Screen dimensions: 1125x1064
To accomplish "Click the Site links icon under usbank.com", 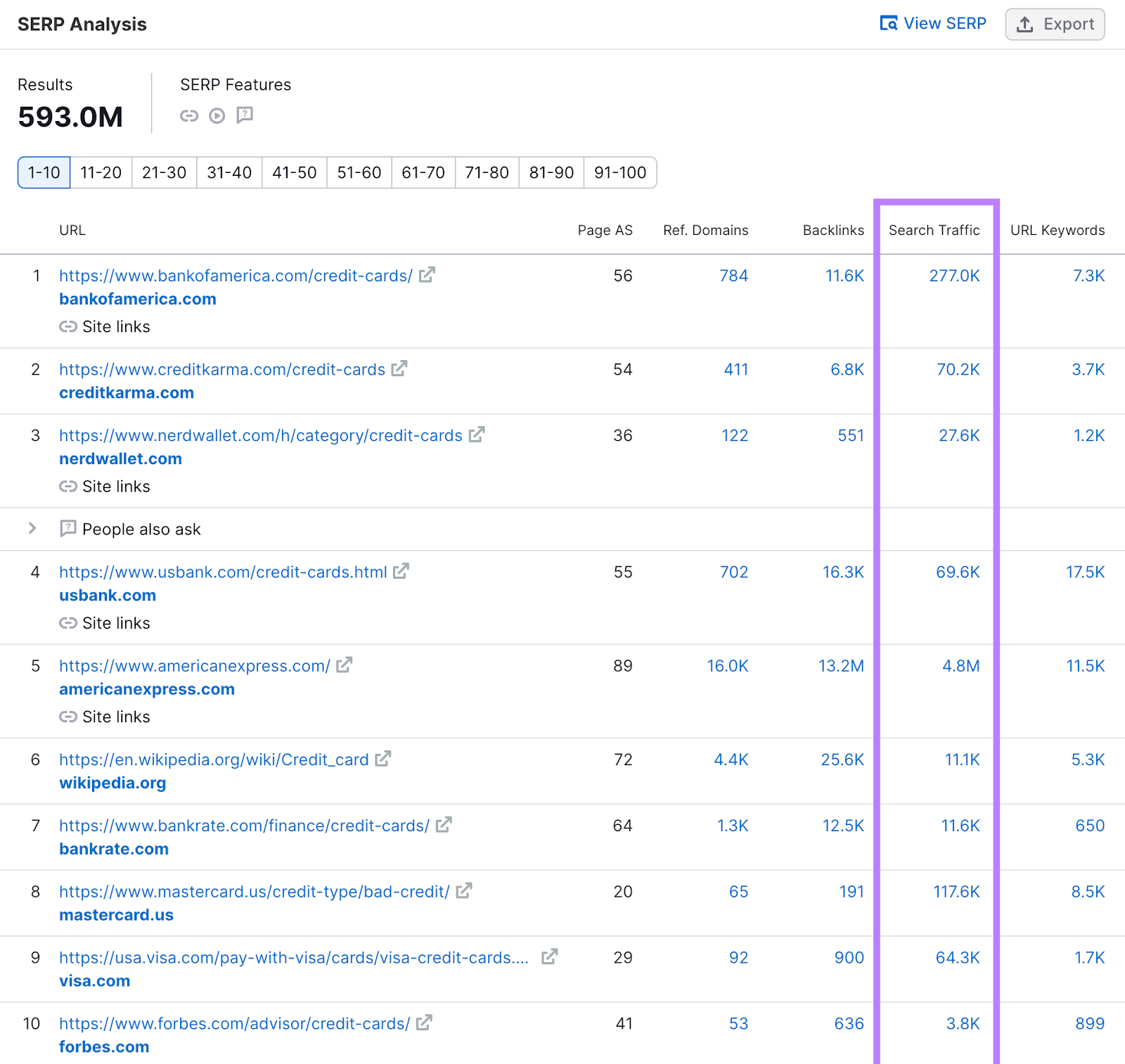I will [68, 622].
